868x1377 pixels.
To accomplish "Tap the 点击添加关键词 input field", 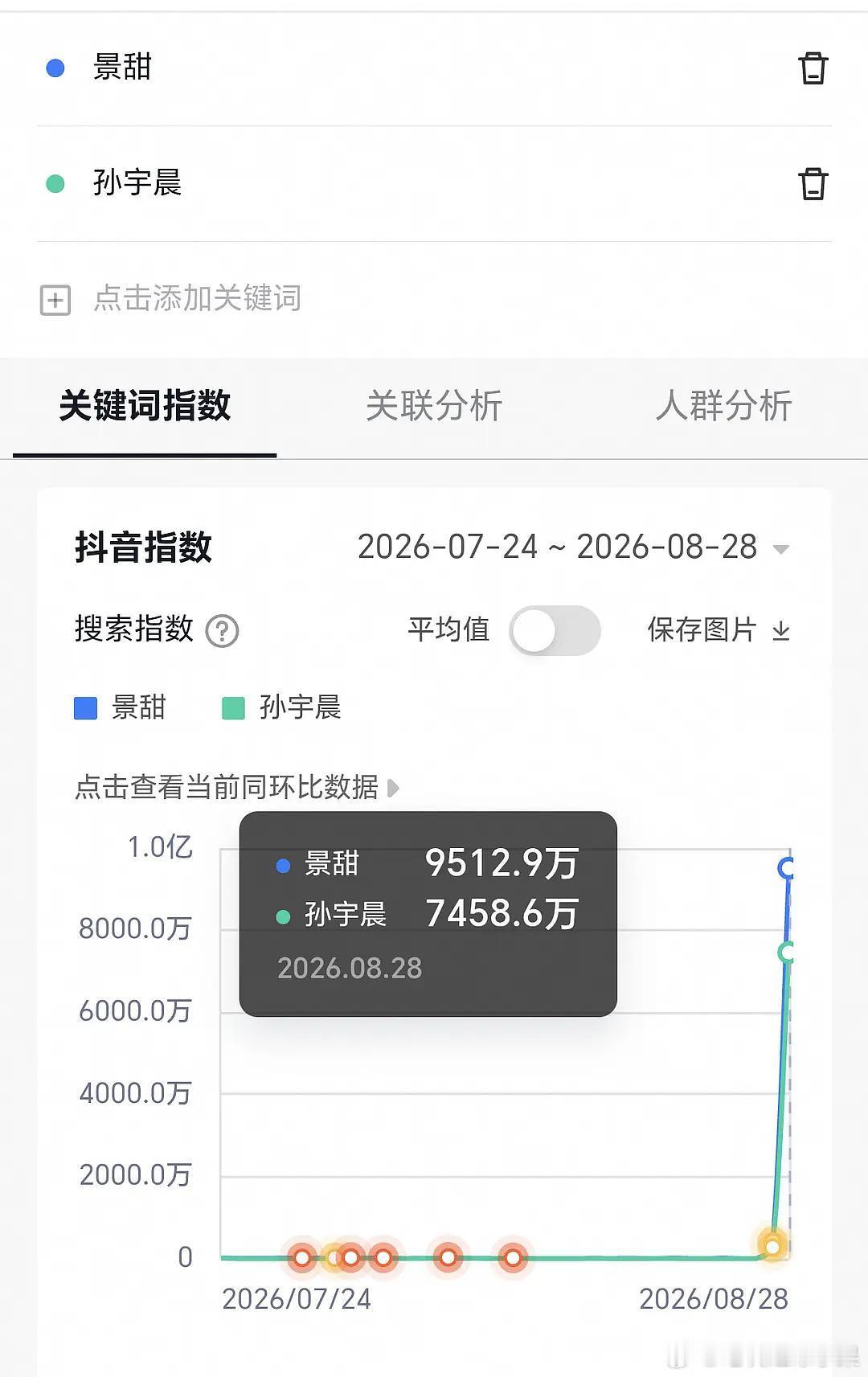I will tap(197, 298).
